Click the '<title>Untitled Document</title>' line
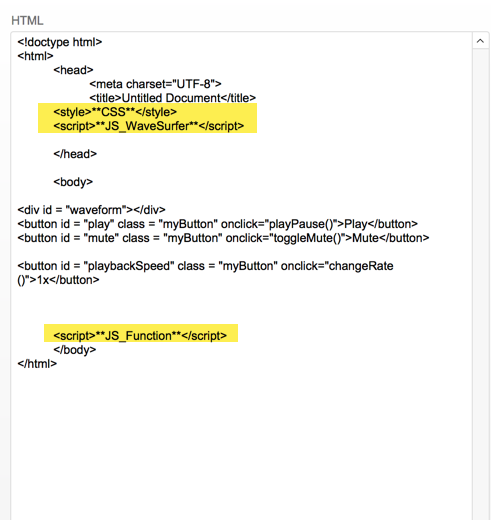Screen dimensions: 491x520 click(173, 98)
